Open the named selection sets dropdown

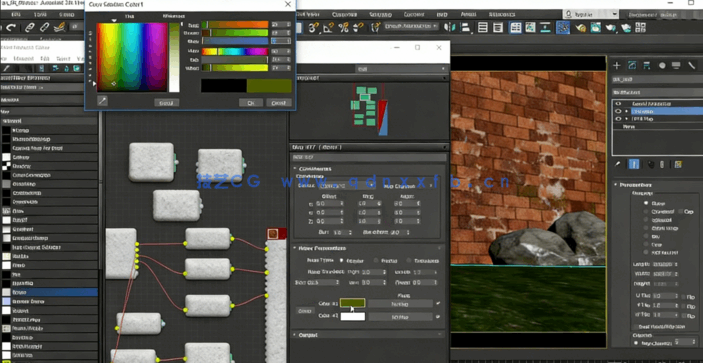click(x=411, y=26)
